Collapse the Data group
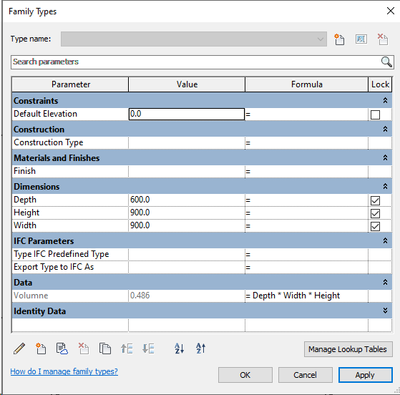 (x=385, y=283)
